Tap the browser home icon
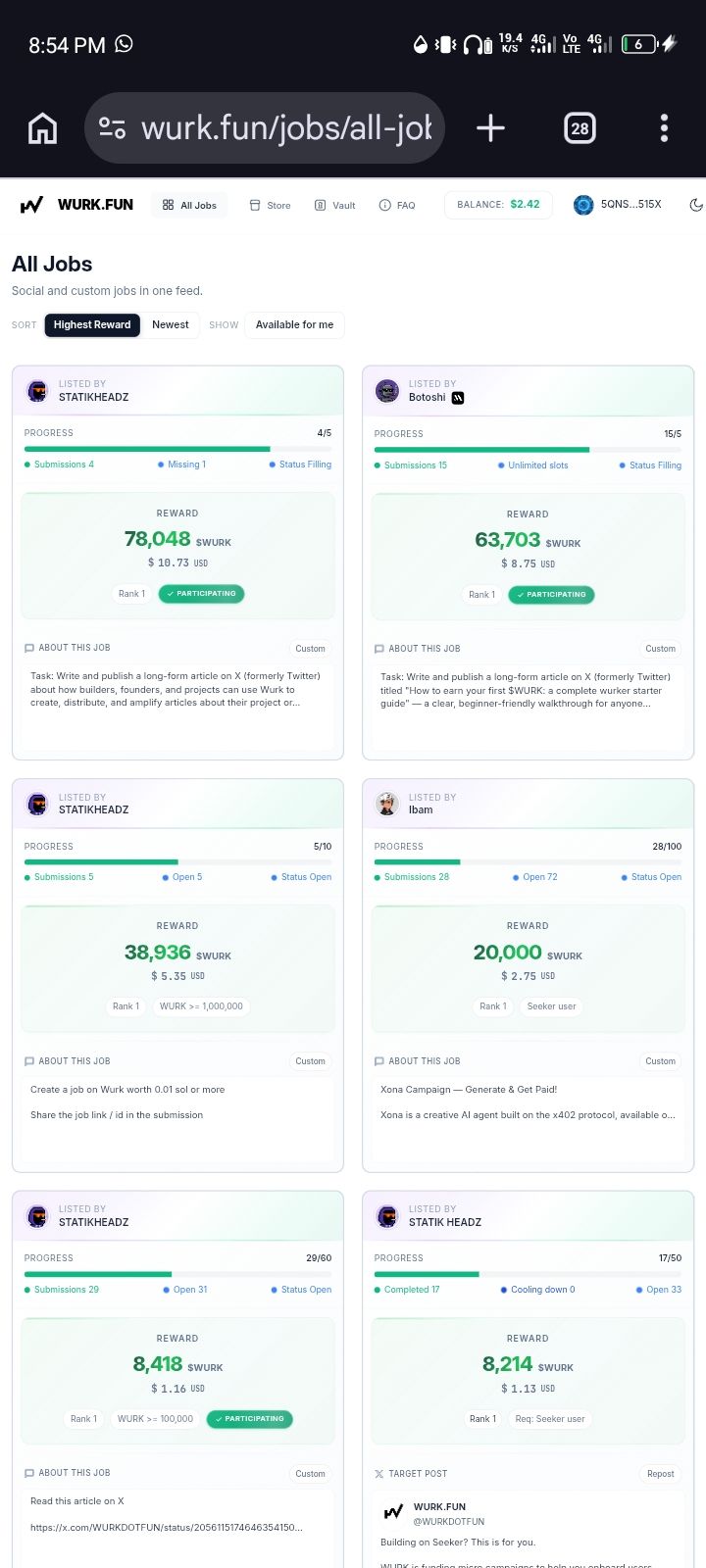The width and height of the screenshot is (706, 1568). (x=42, y=128)
